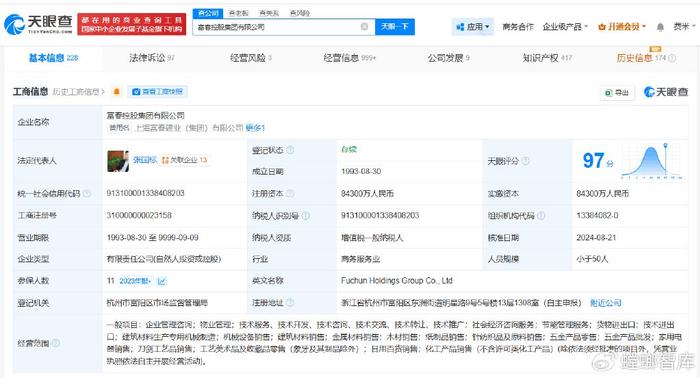Switch to the 法律诉讼 tab
700x378 pixels.
(152, 58)
